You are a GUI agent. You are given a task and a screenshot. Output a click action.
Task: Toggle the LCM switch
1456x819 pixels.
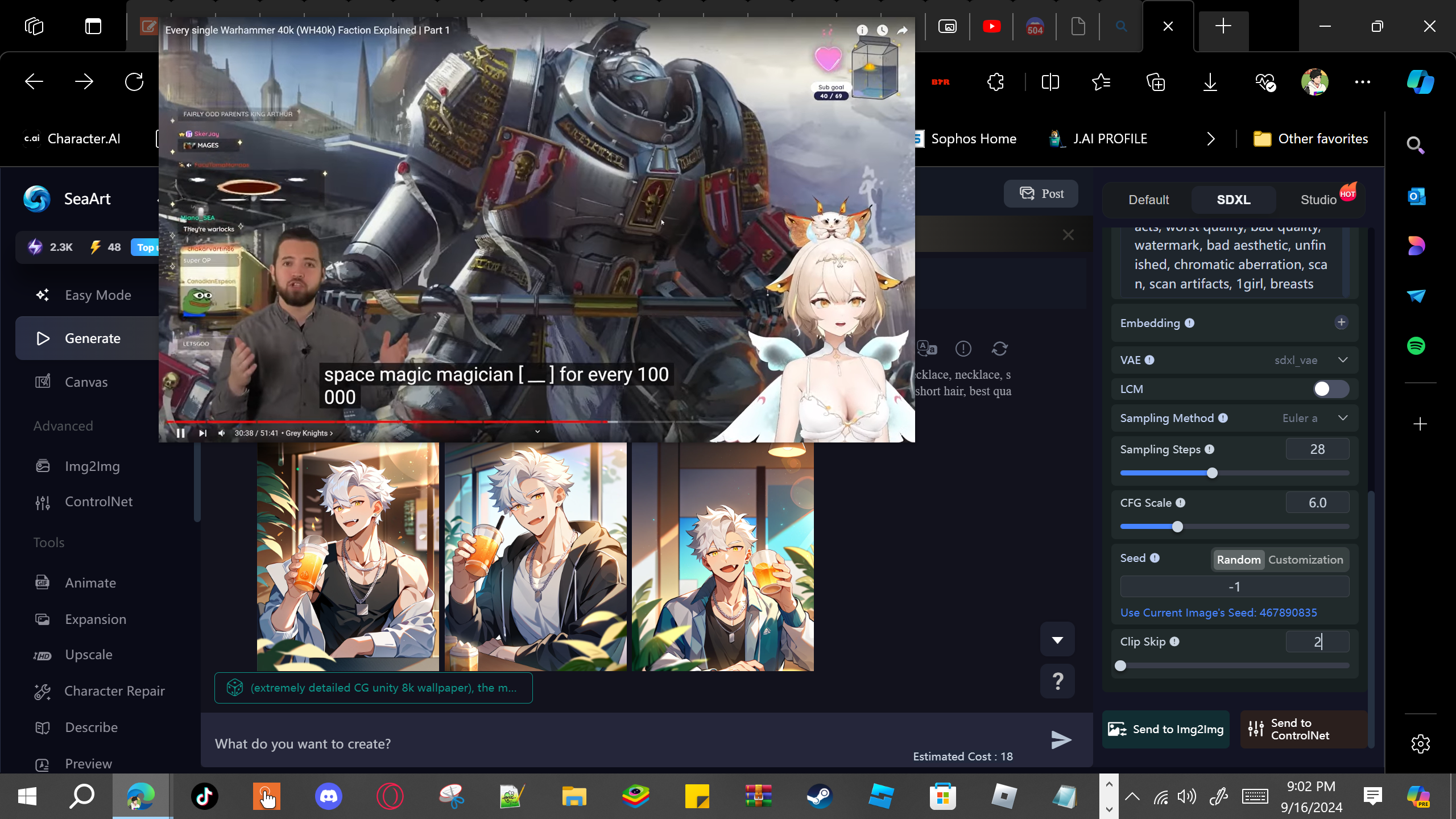point(1331,389)
